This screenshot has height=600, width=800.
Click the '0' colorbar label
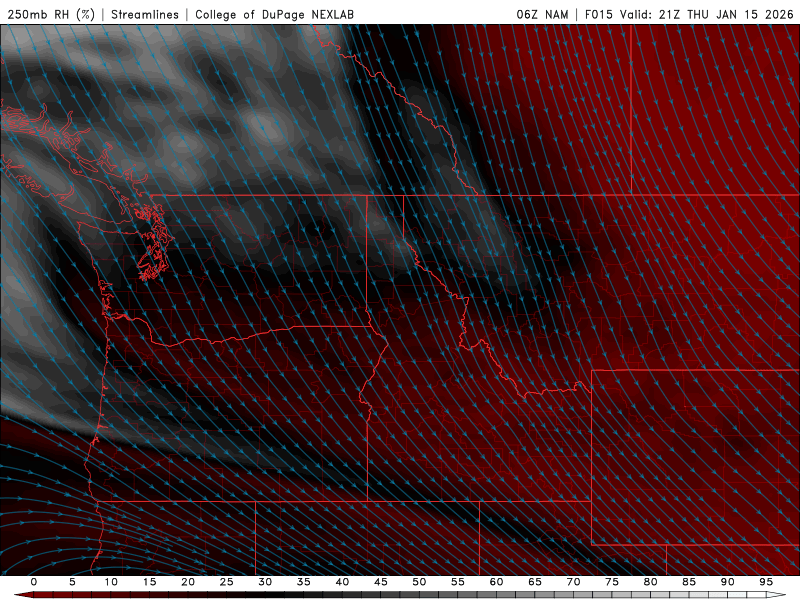(34, 582)
